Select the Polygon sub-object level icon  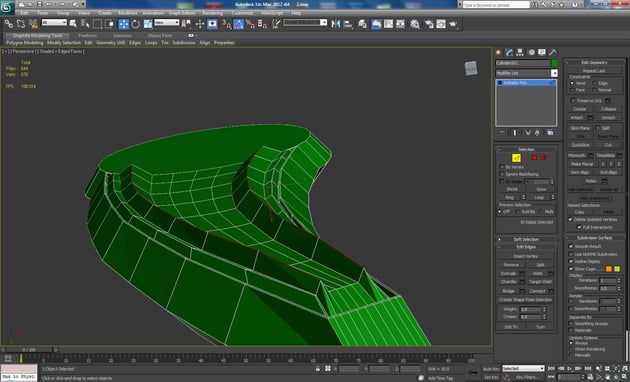534,158
